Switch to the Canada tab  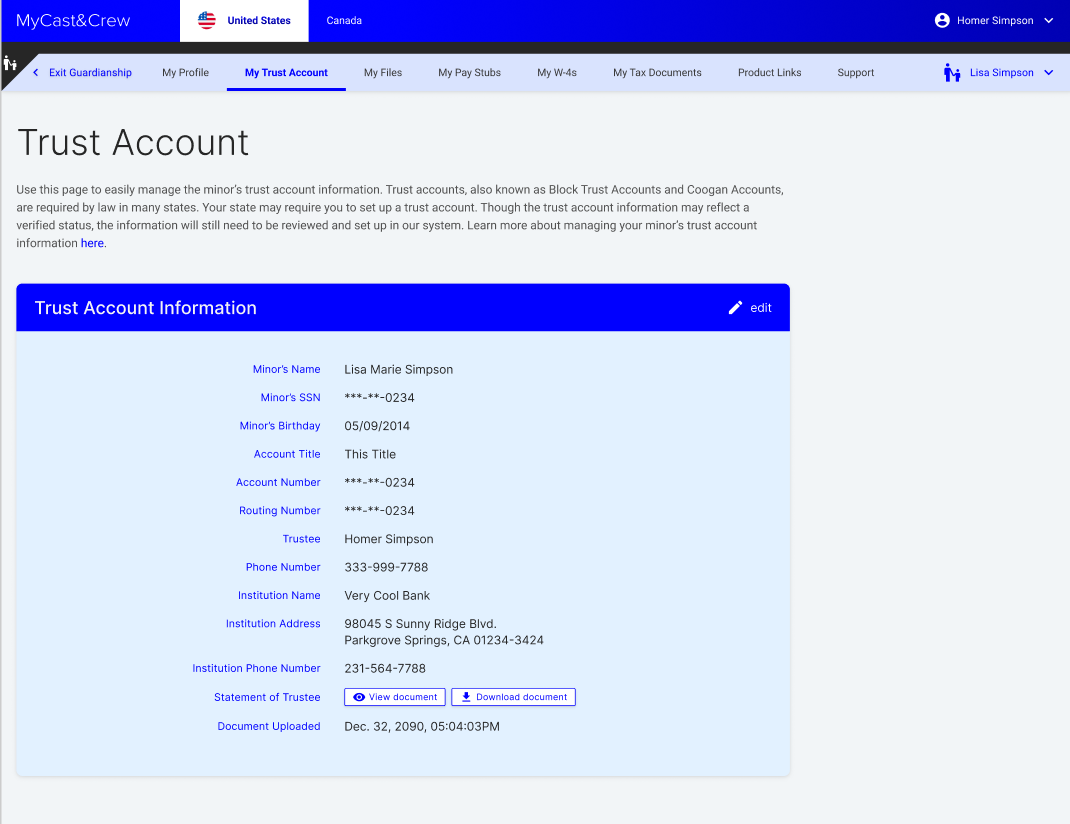pyautogui.click(x=344, y=20)
